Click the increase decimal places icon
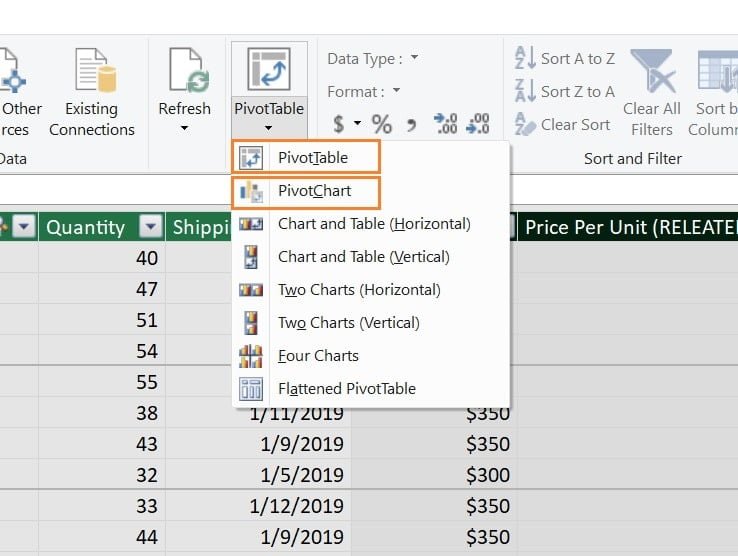The width and height of the screenshot is (738, 556). (445, 124)
